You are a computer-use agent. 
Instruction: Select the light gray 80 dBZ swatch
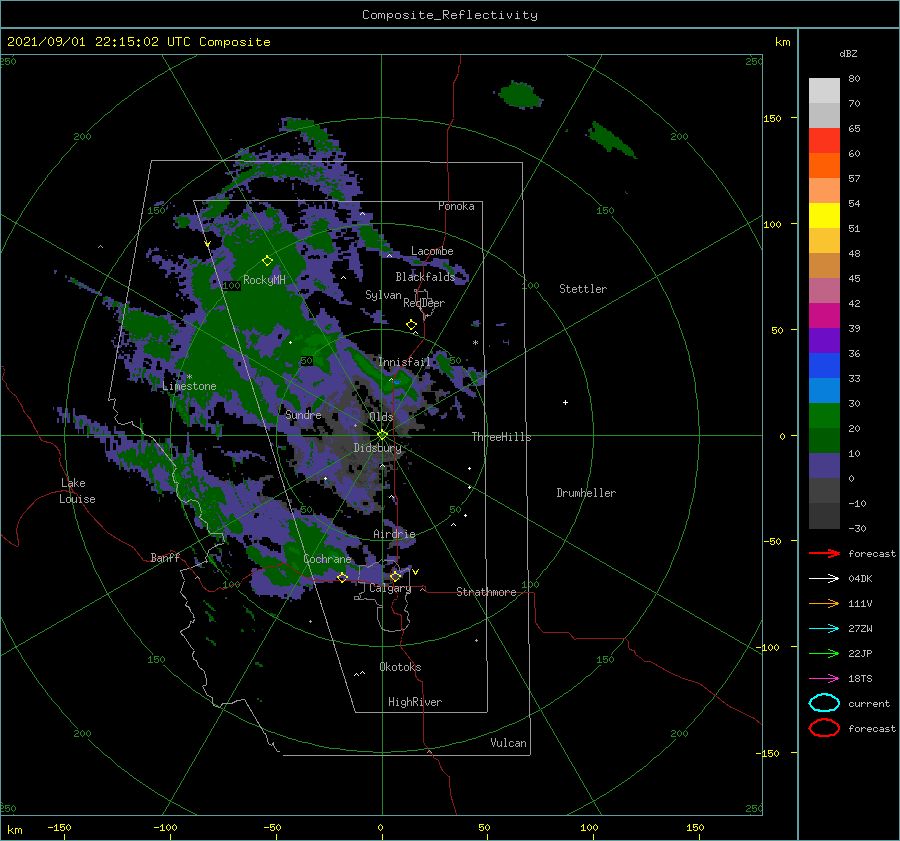[824, 90]
